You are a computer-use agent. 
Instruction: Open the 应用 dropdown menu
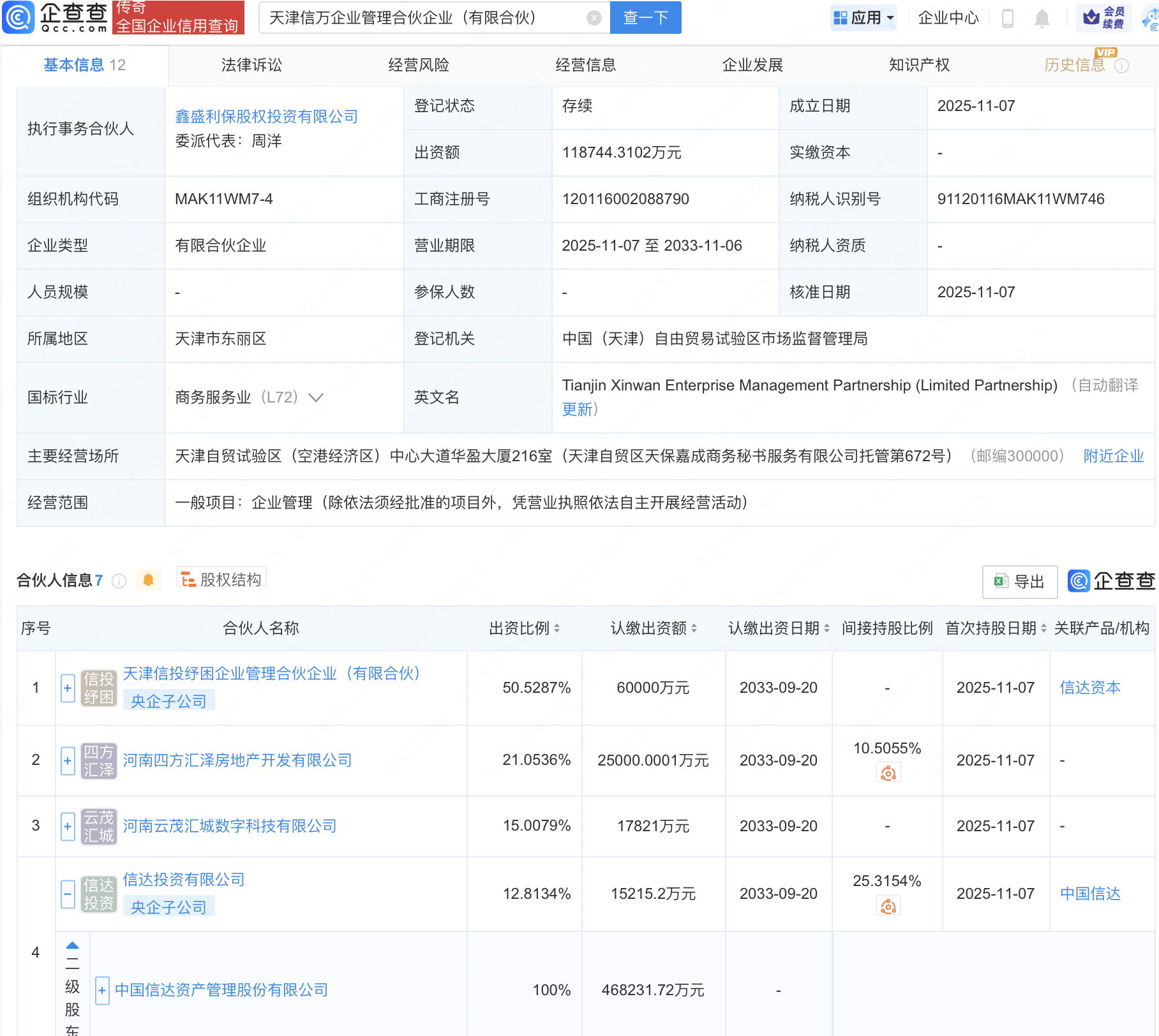point(864,18)
